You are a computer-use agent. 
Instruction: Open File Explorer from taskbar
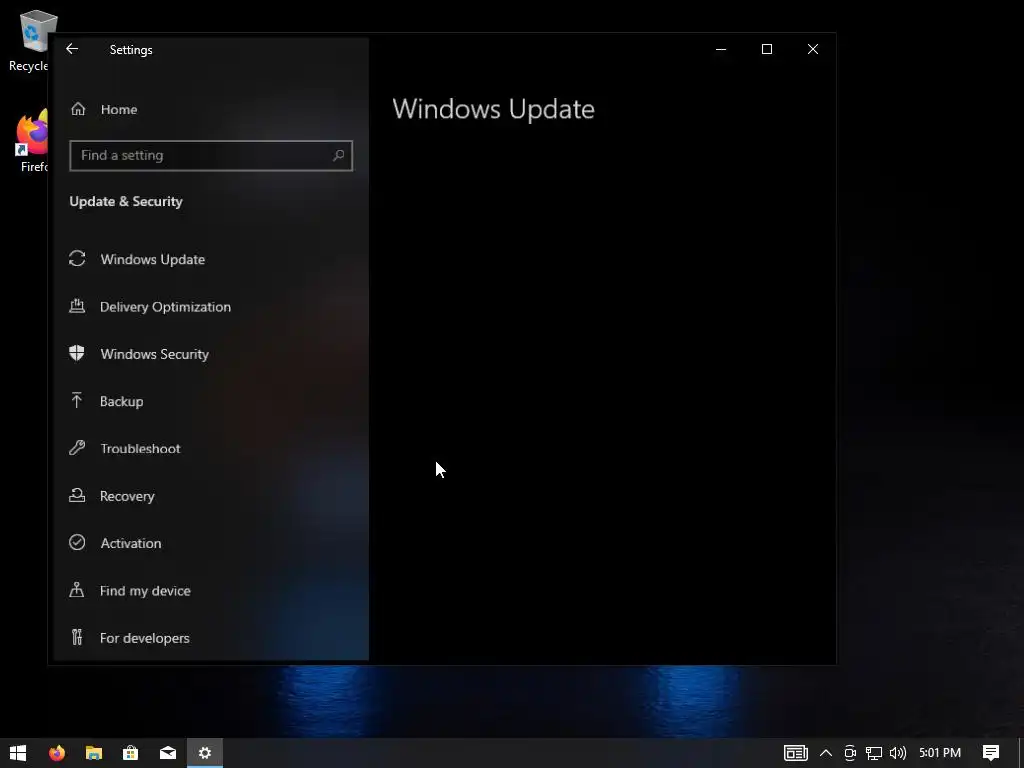94,753
